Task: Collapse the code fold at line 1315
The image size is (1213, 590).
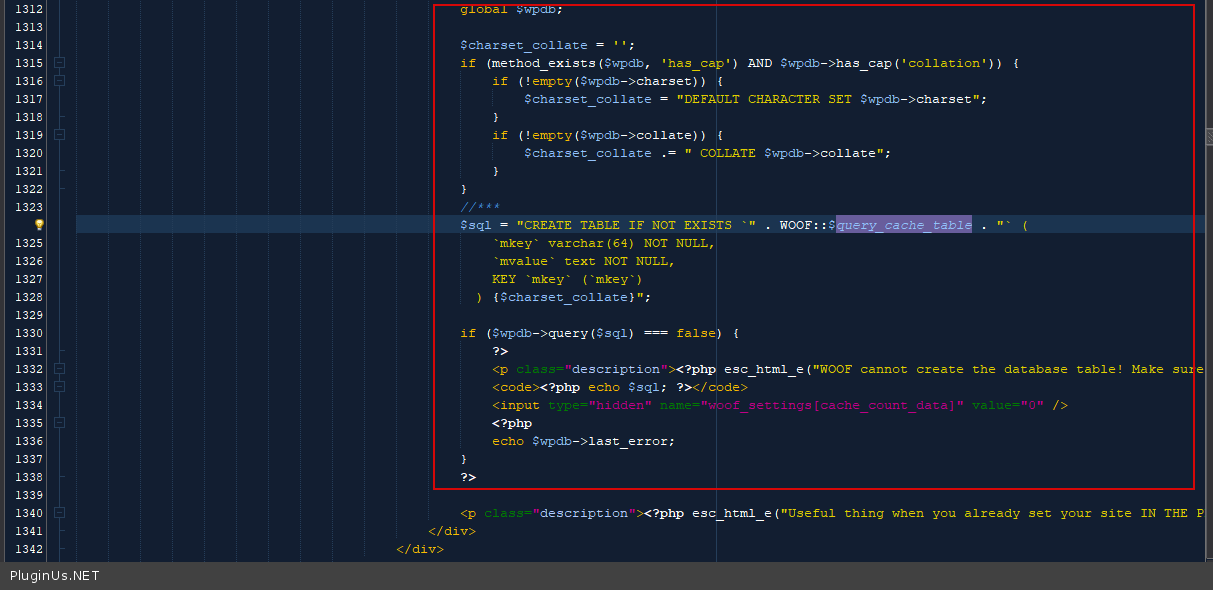Action: click(x=60, y=63)
